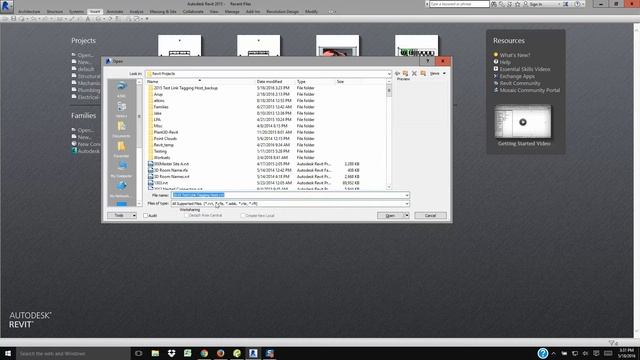The width and height of the screenshot is (640, 360).
Task: Open the blue help circle in system tray
Action: pos(542,353)
